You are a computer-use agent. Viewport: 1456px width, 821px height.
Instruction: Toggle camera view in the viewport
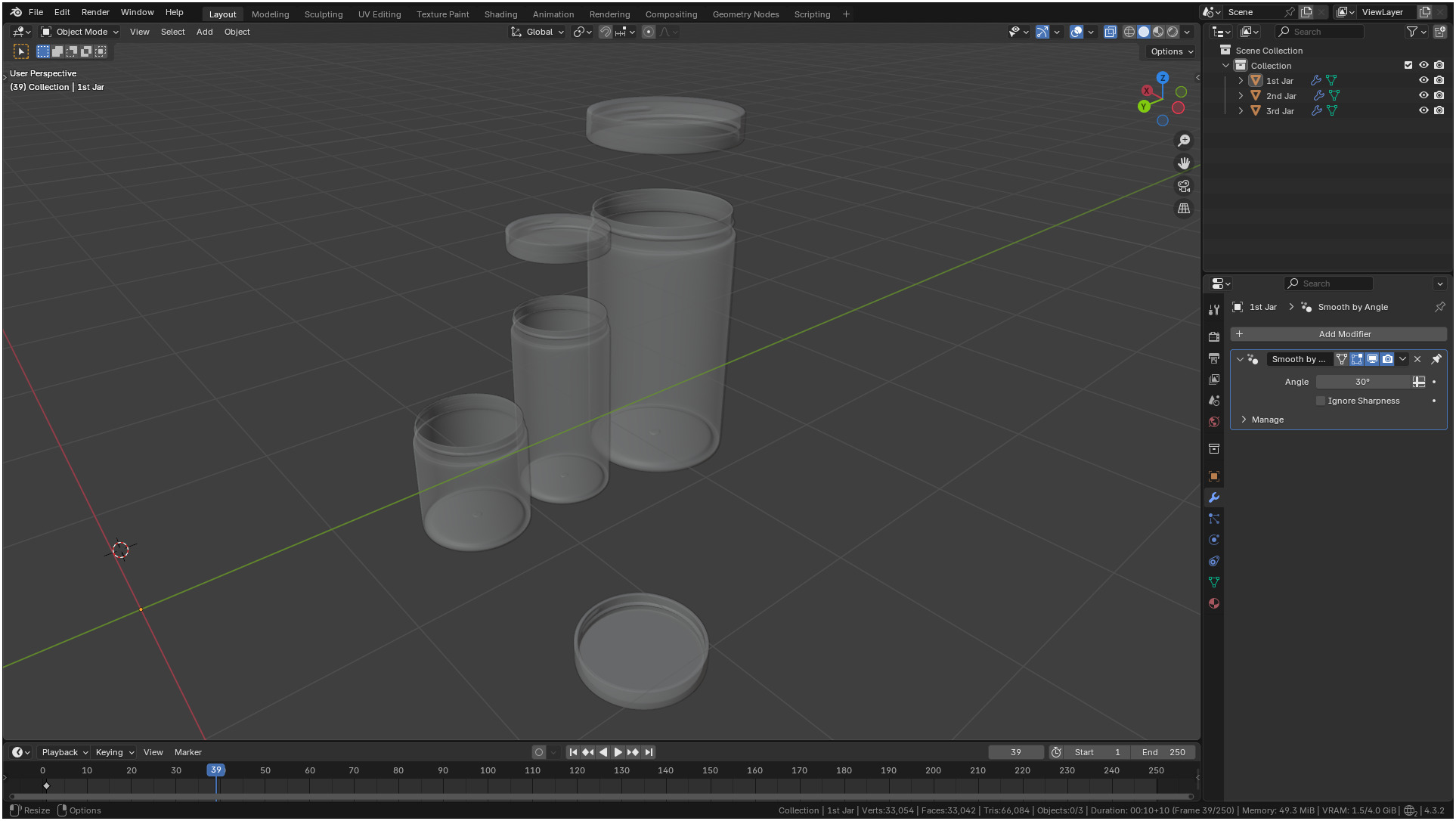point(1184,186)
